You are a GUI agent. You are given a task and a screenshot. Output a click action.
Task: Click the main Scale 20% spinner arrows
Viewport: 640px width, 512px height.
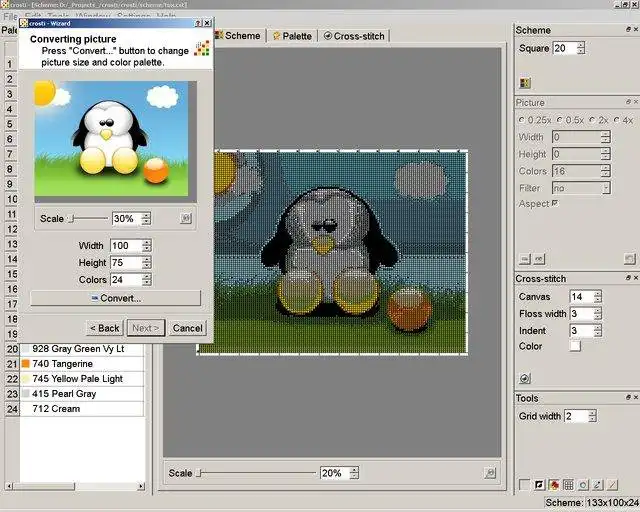[x=354, y=473]
